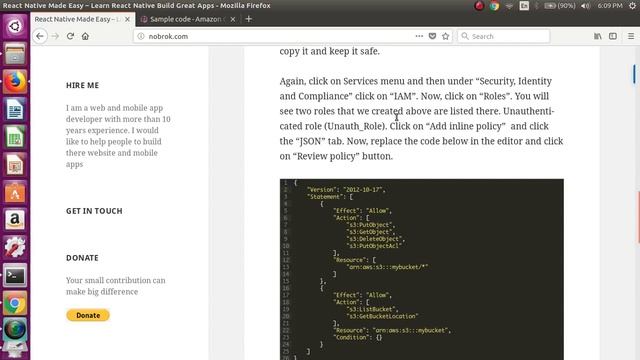Open the system power cog menu

(632, 6)
